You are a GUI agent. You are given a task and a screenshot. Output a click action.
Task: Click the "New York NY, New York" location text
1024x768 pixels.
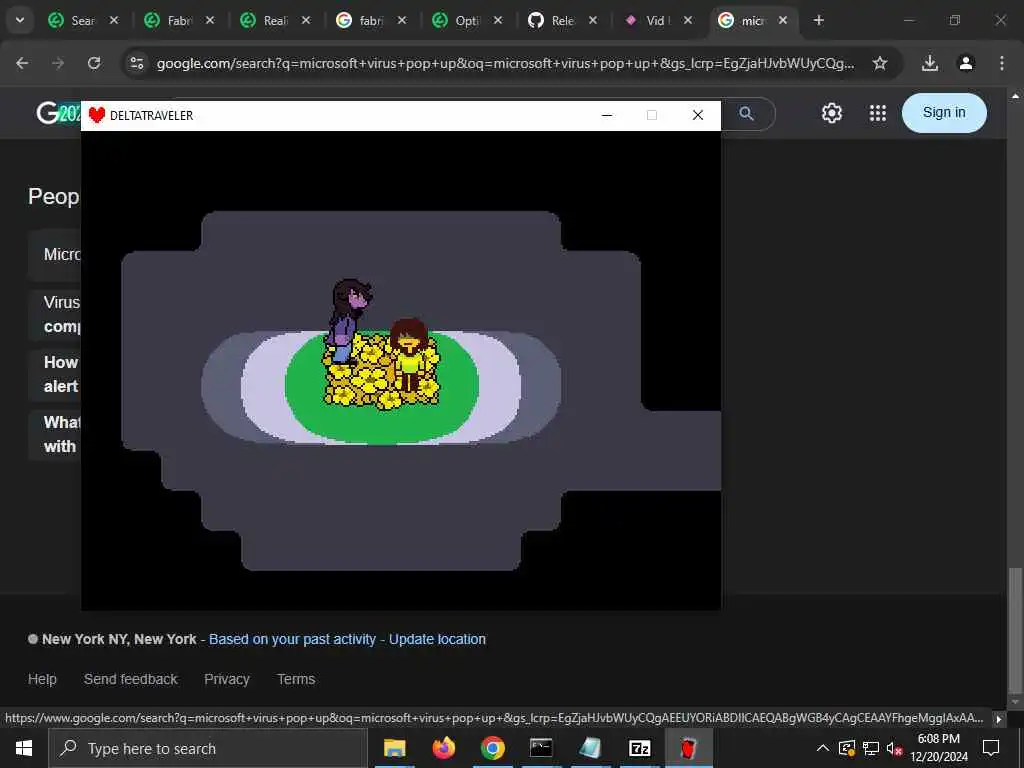(x=119, y=639)
